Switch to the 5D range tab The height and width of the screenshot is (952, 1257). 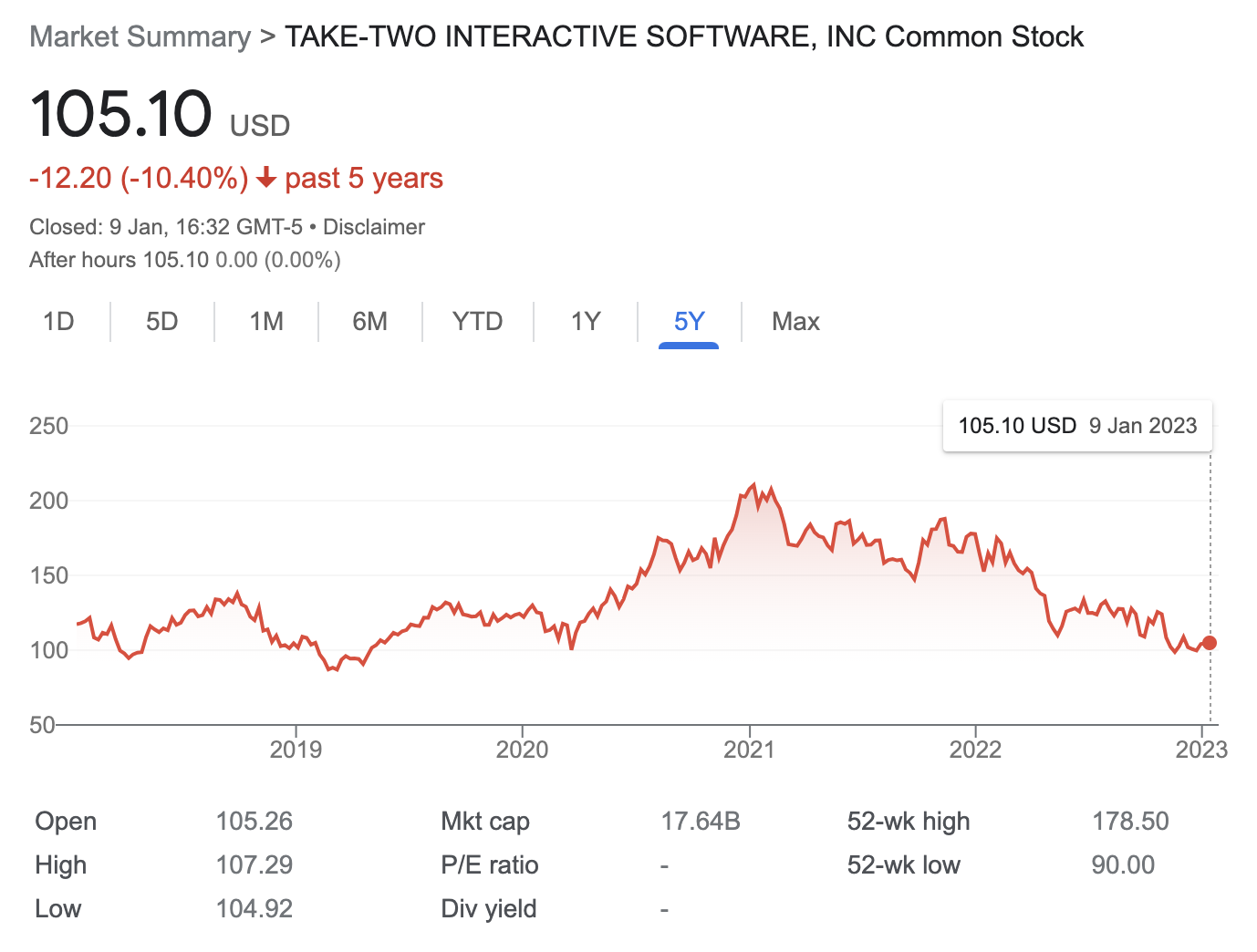[x=162, y=322]
